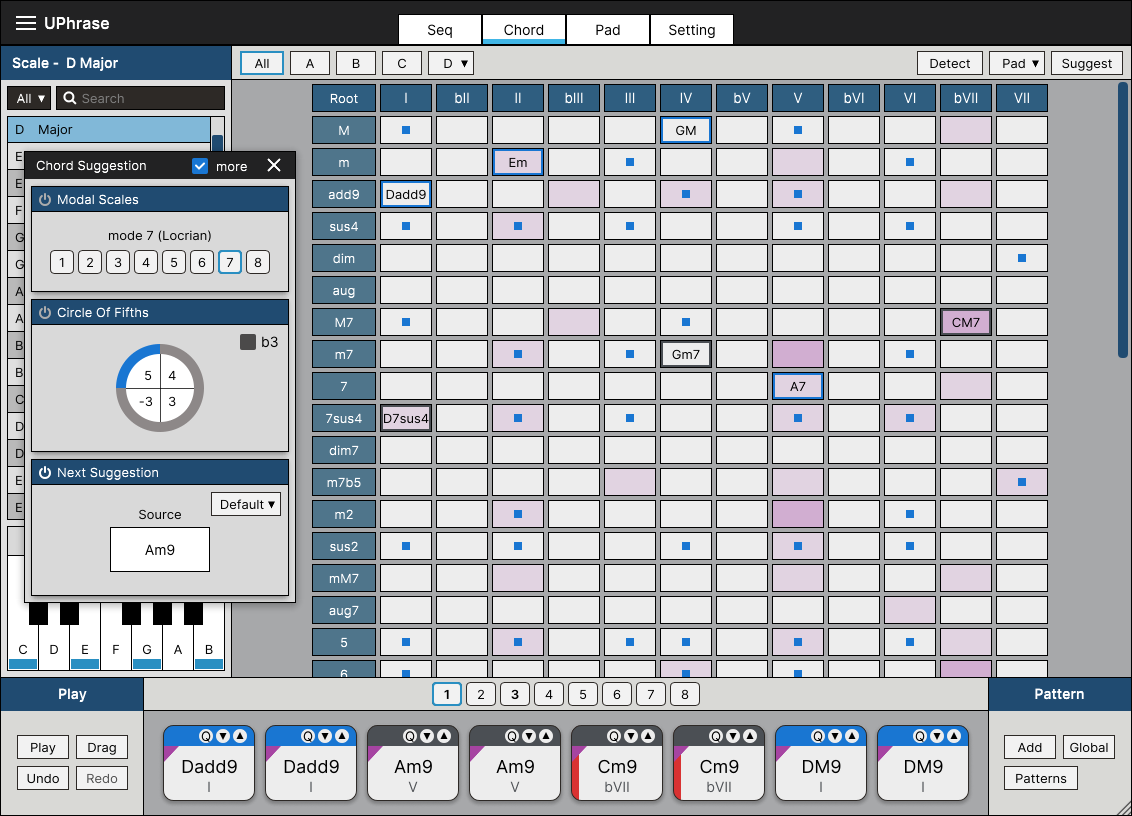The image size is (1132, 816).
Task: Open the D section dropdown
Action: click(451, 64)
